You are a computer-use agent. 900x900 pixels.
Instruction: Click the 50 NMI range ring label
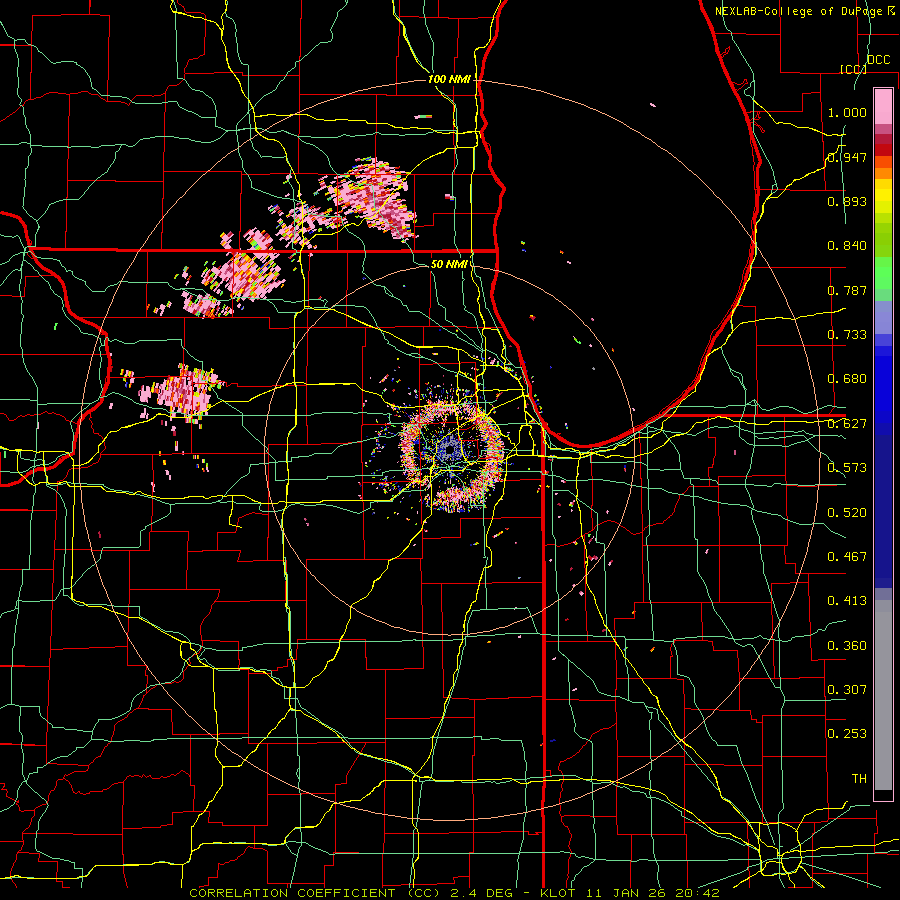click(x=449, y=264)
